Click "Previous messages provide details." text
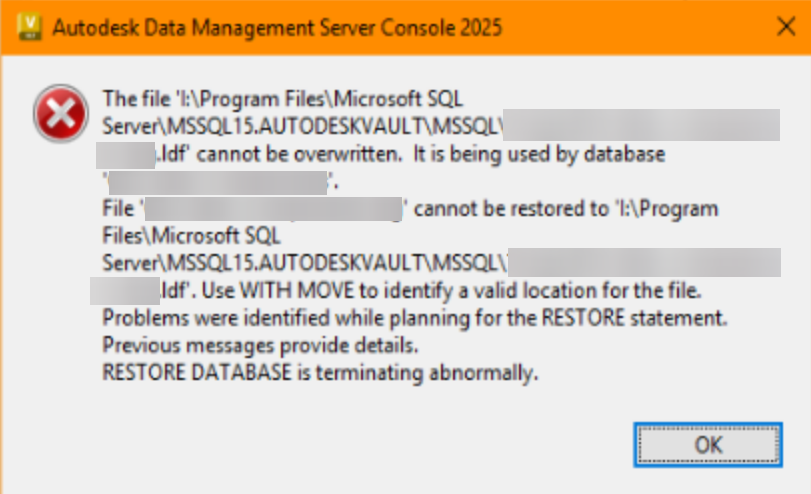Viewport: 811px width, 494px height. point(259,347)
